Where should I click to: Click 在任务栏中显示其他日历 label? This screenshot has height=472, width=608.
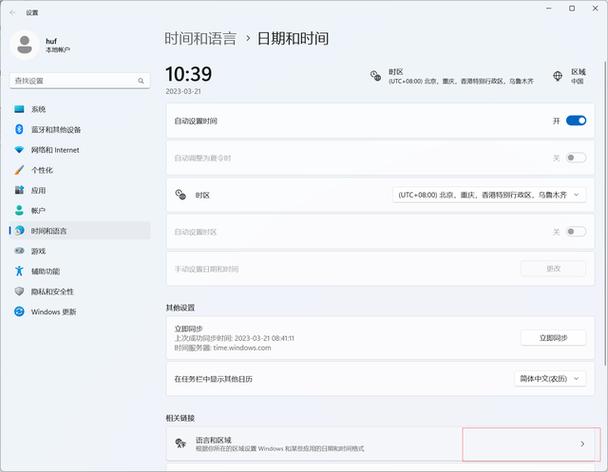[213, 379]
